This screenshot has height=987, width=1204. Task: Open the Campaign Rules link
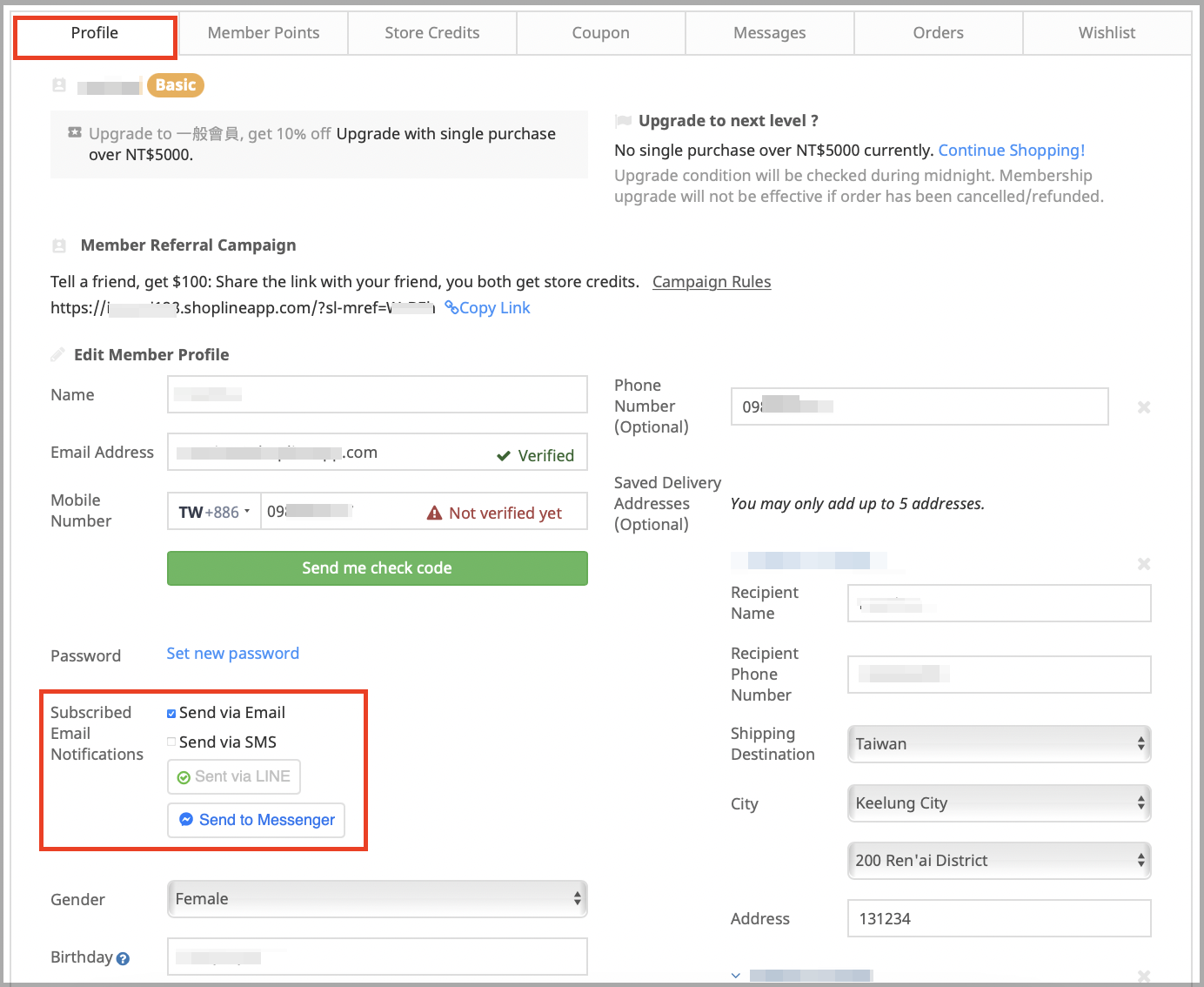712,282
